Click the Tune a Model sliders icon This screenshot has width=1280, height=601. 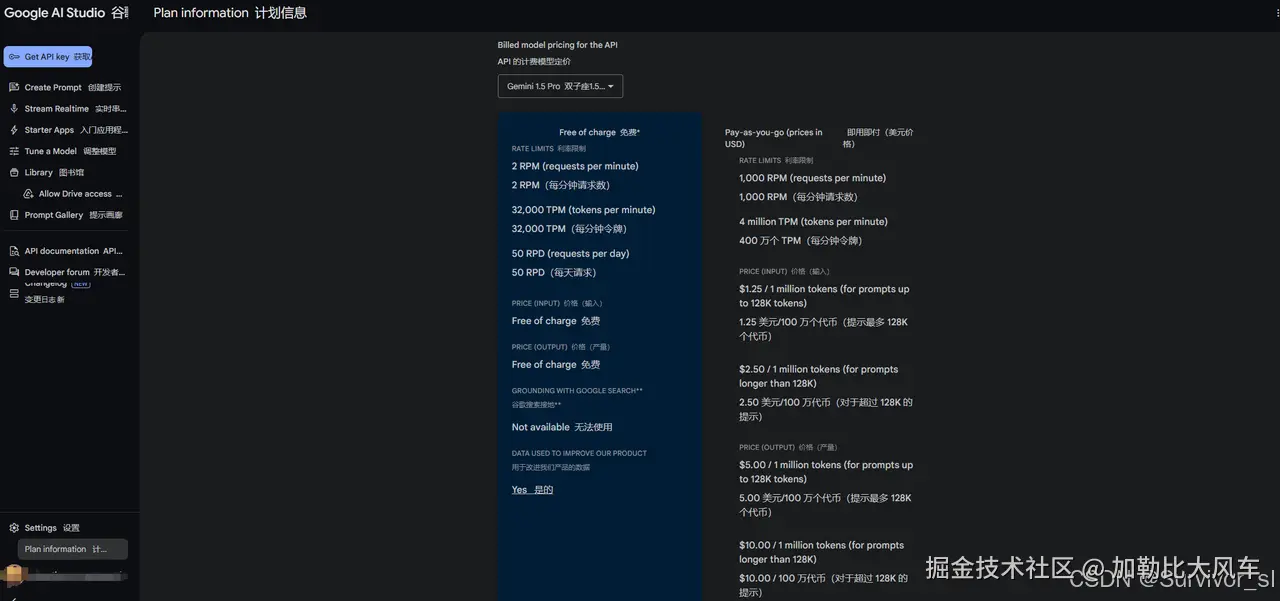(14, 151)
